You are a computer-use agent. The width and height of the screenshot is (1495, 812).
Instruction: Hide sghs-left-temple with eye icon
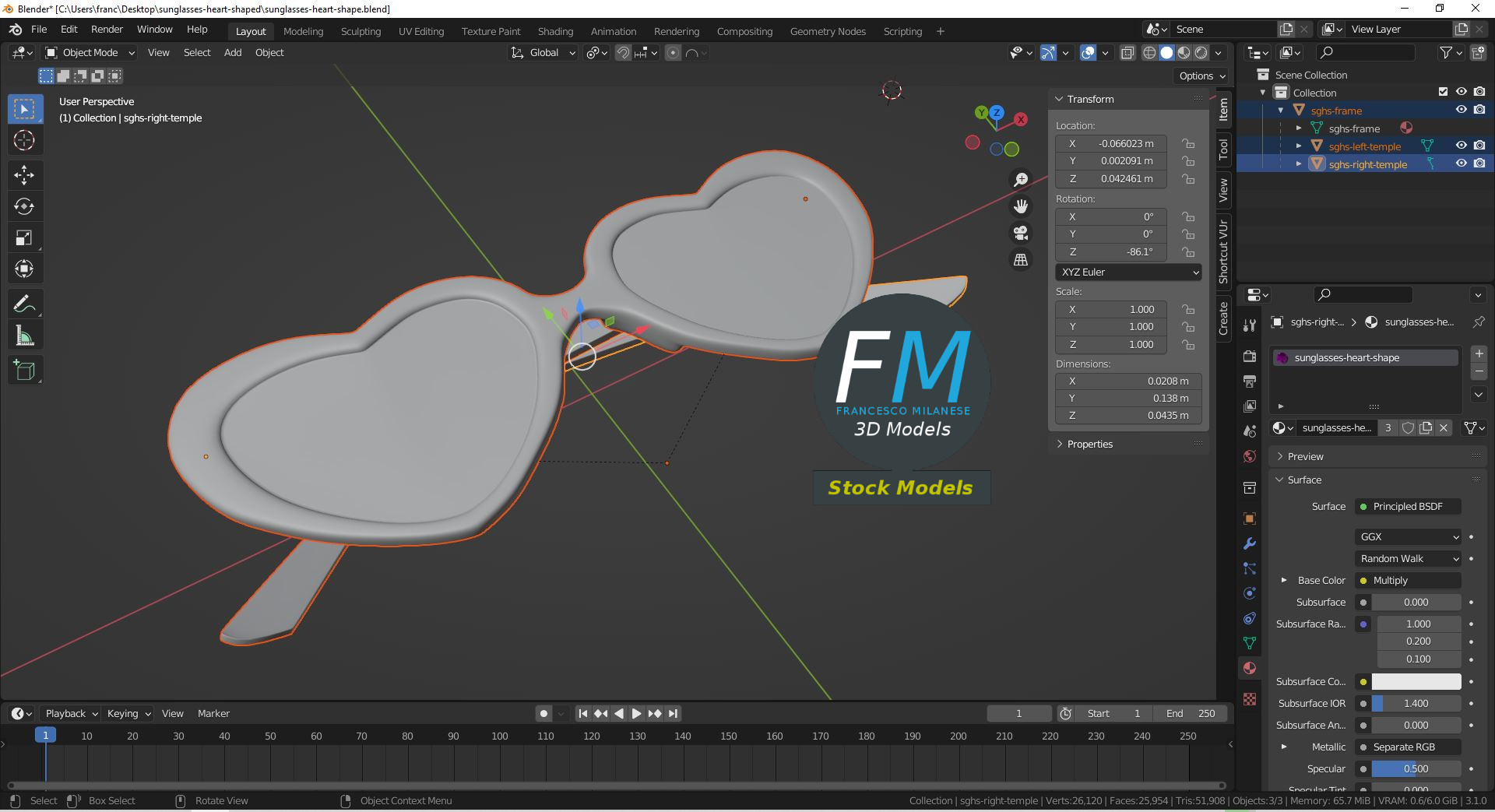1462,146
